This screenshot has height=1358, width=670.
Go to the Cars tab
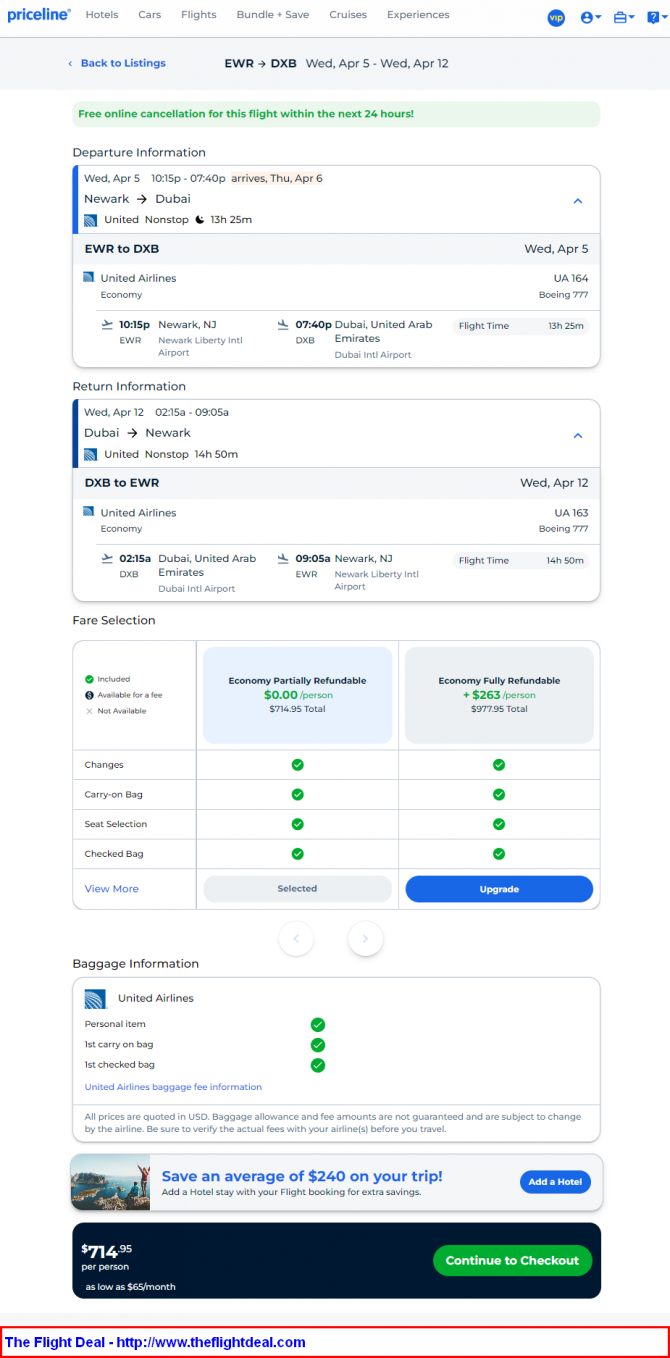pos(150,15)
